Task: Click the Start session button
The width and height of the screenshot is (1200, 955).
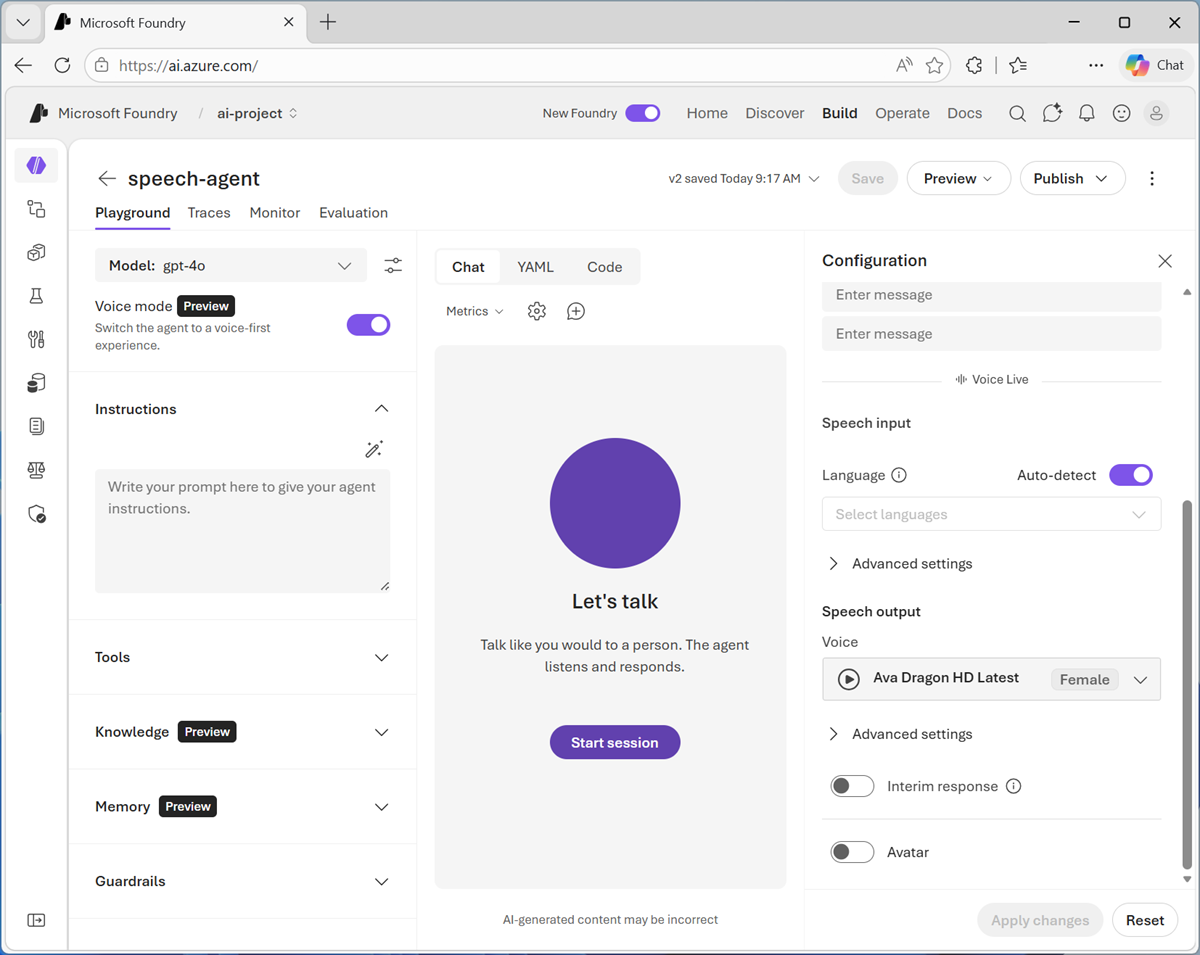Action: (x=615, y=742)
